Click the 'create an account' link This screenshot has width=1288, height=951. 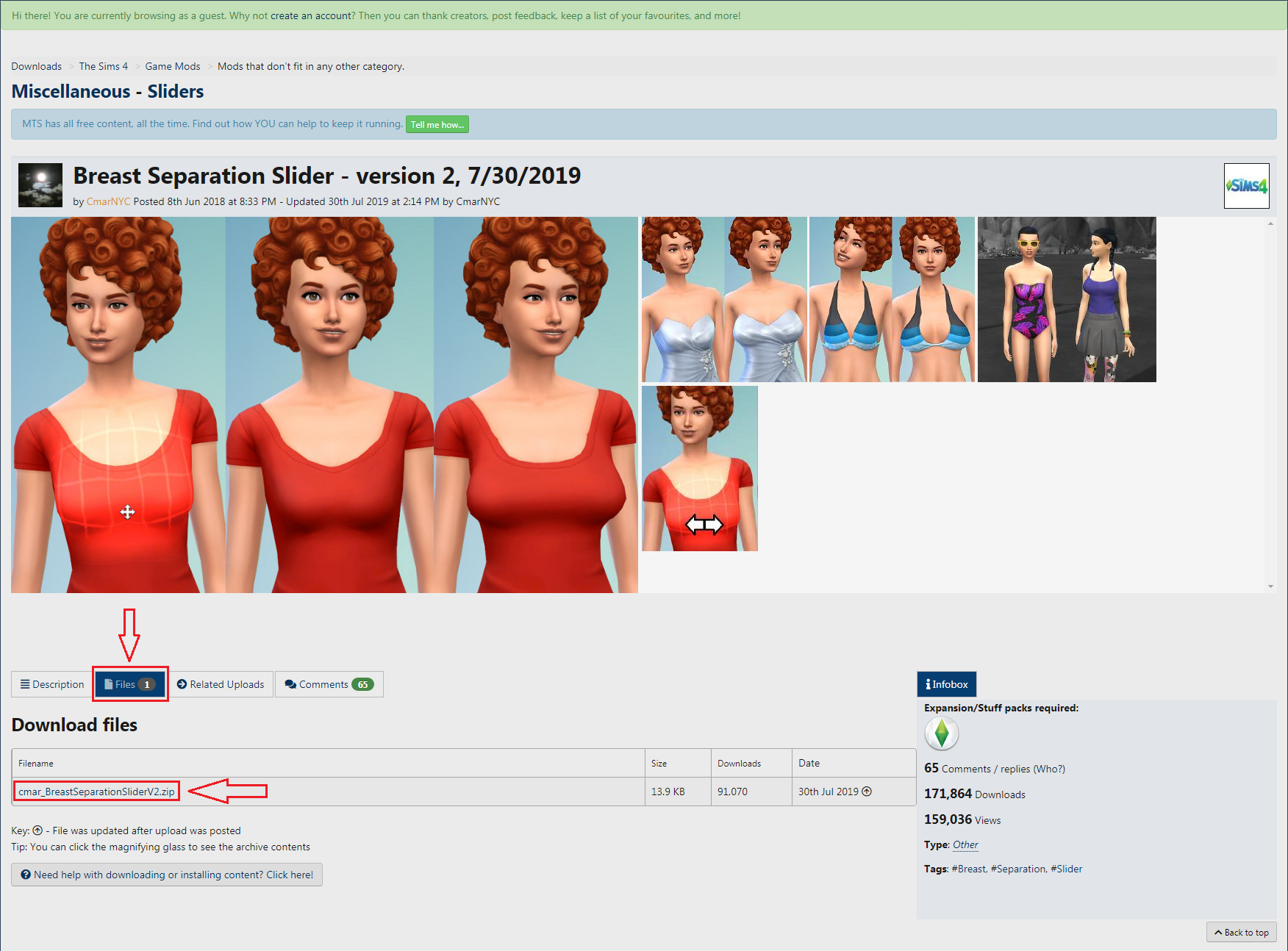pyautogui.click(x=312, y=15)
